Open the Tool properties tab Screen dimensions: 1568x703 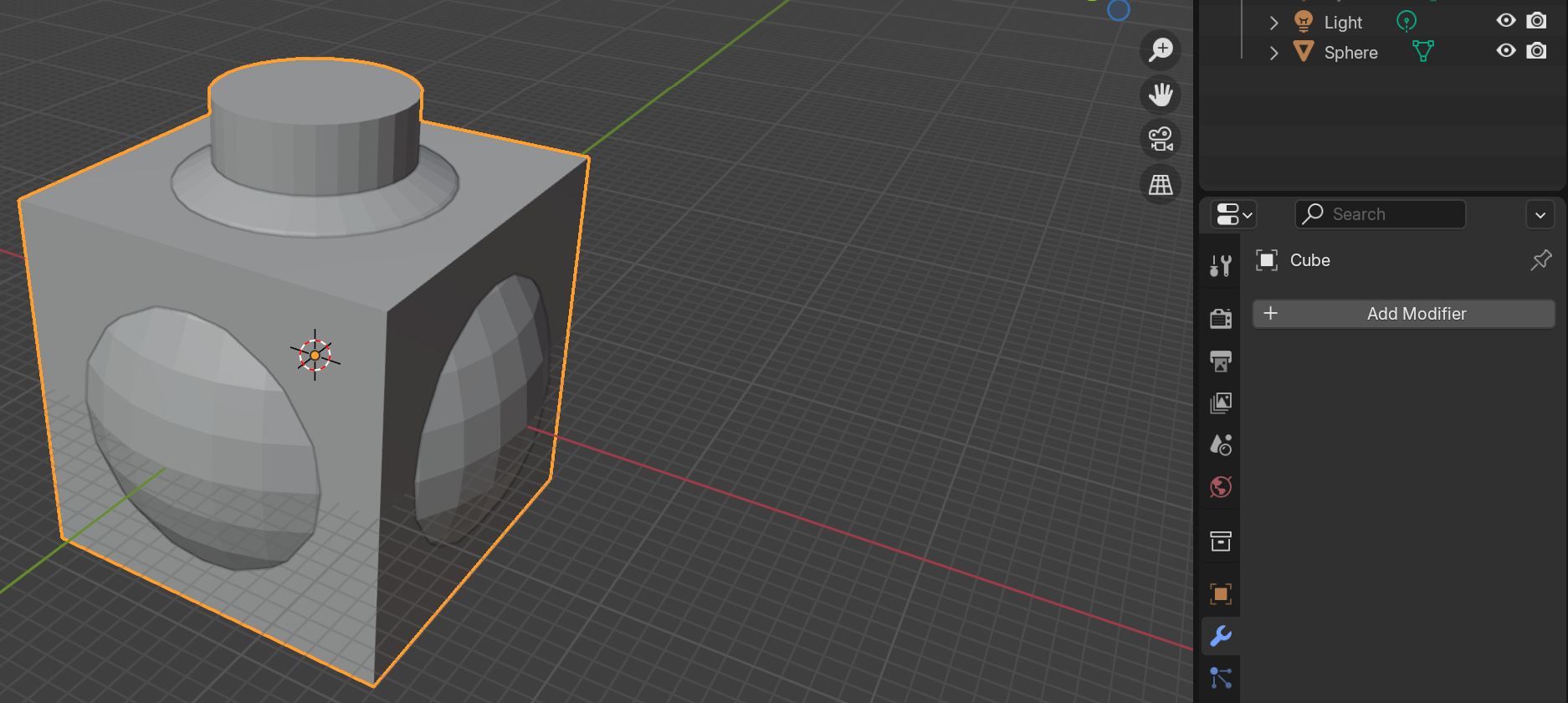coord(1221,266)
